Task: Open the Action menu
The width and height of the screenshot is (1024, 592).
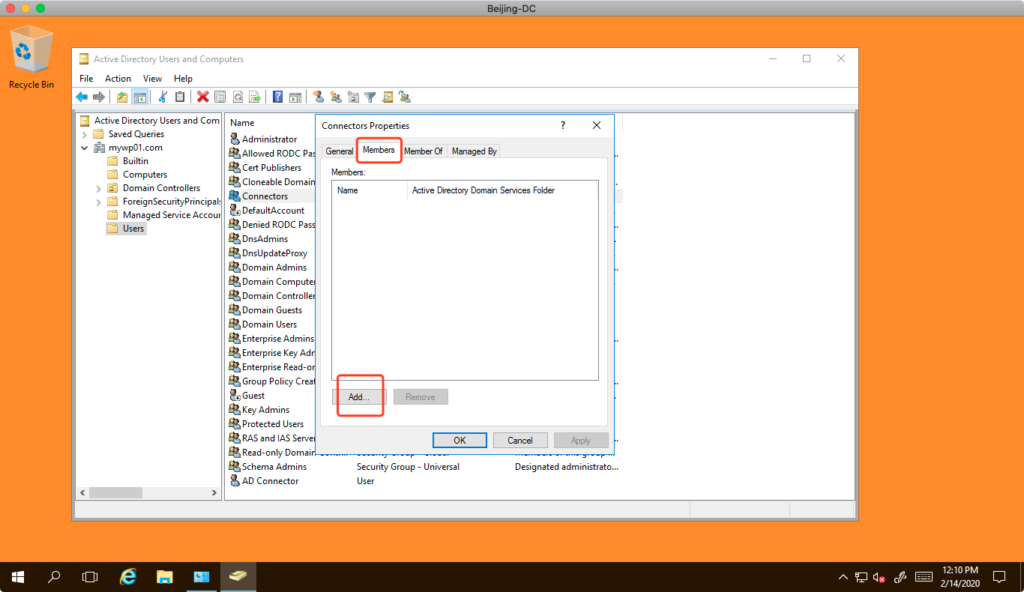Action: pos(118,78)
